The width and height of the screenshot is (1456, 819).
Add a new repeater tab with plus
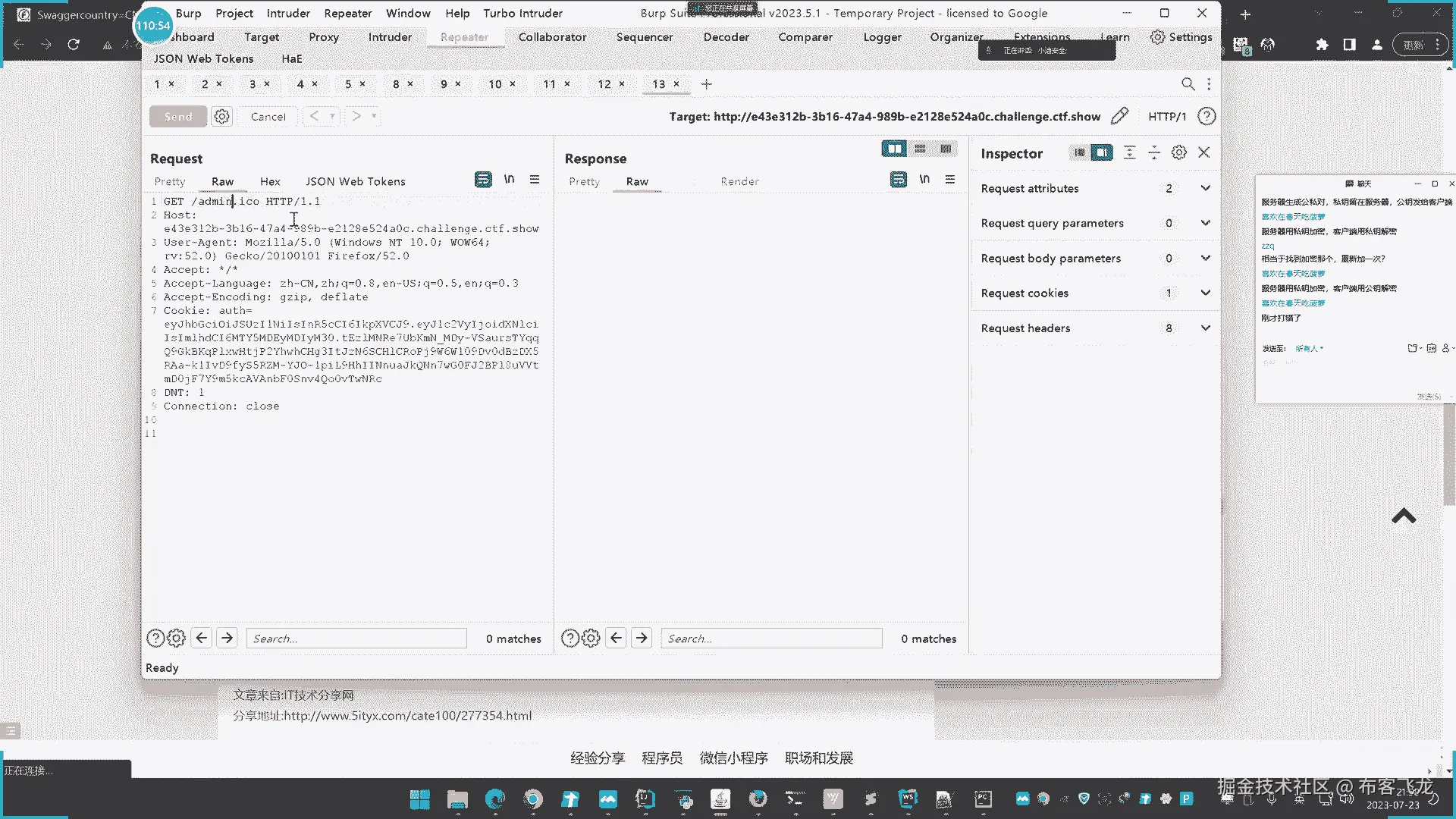(x=706, y=84)
